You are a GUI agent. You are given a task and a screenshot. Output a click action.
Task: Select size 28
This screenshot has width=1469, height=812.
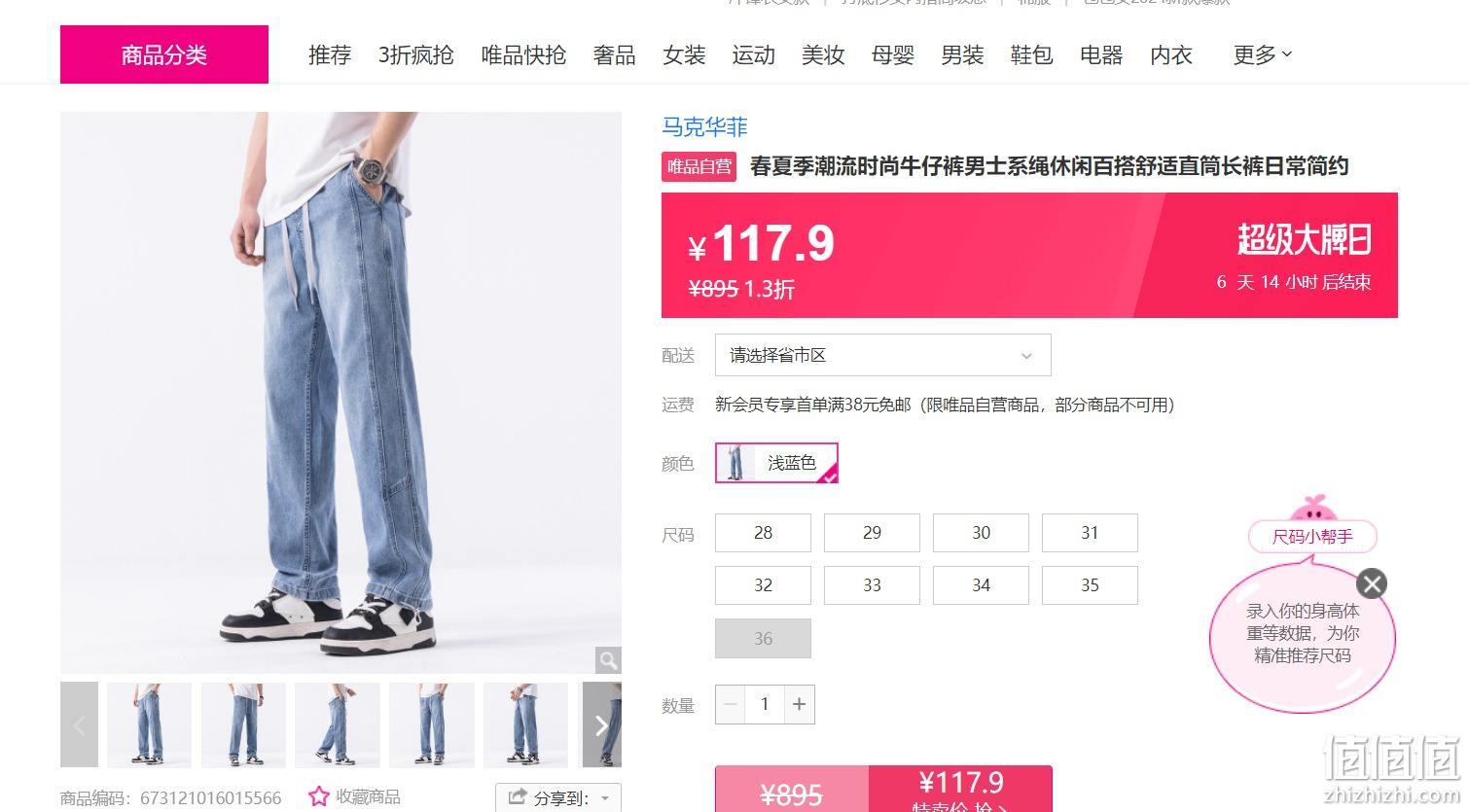(763, 533)
